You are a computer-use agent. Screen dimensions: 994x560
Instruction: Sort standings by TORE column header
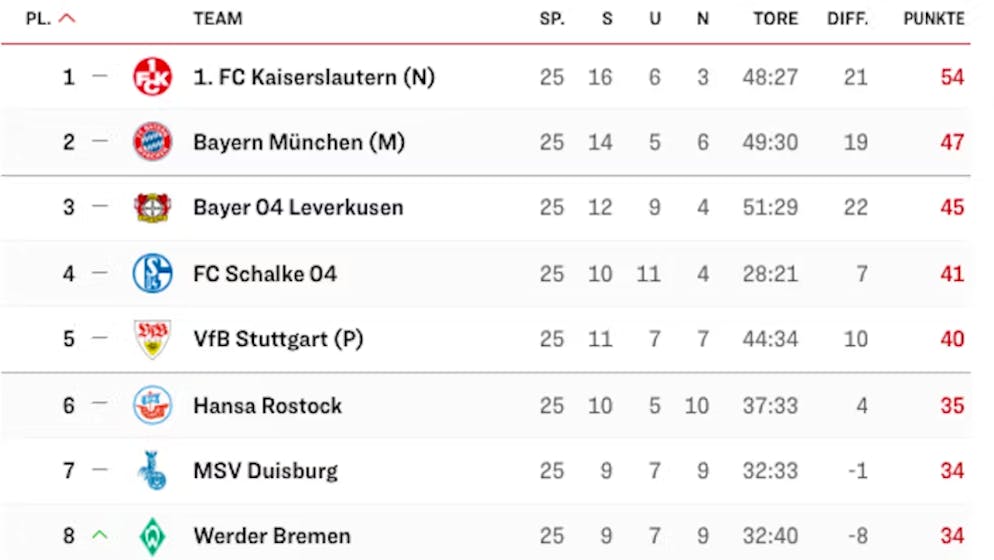pos(776,19)
